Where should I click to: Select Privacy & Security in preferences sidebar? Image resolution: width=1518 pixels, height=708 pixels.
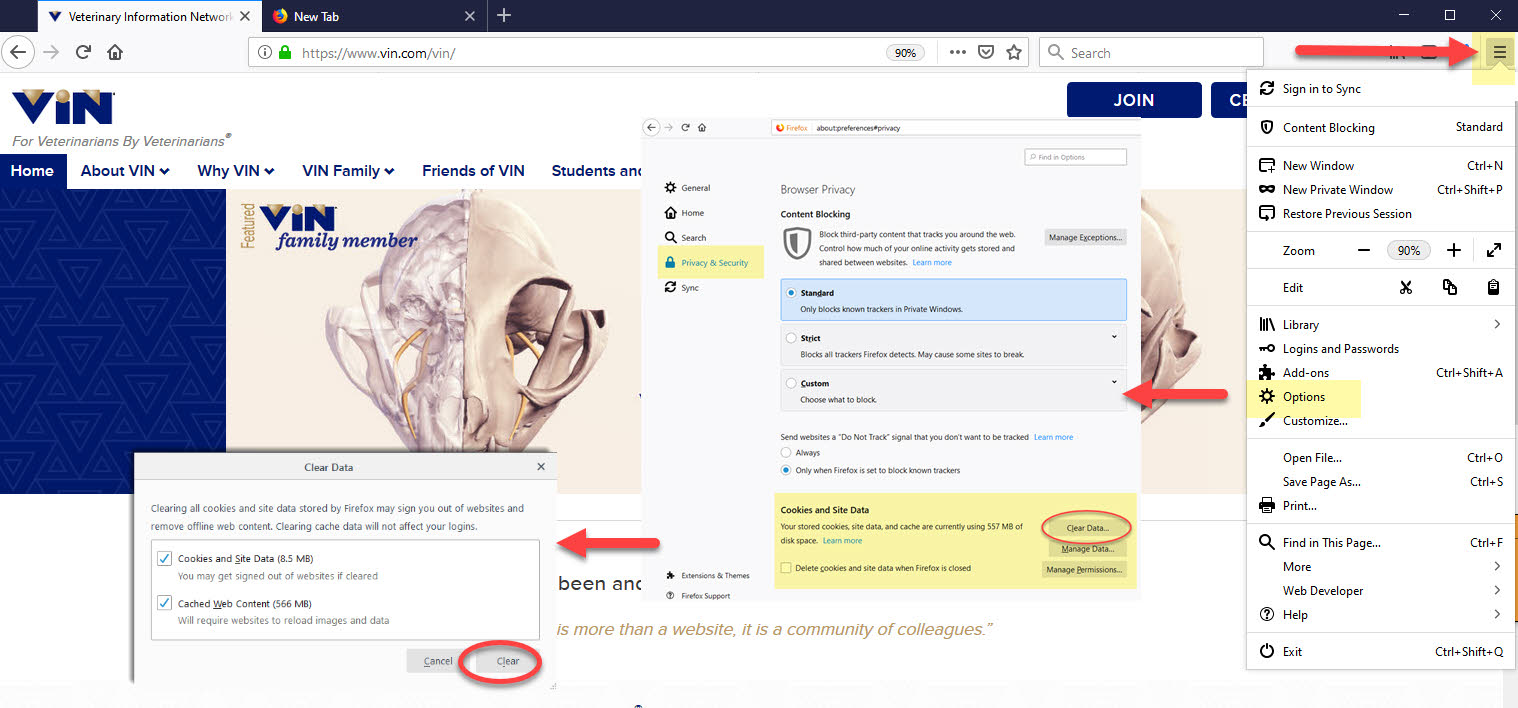(x=709, y=263)
